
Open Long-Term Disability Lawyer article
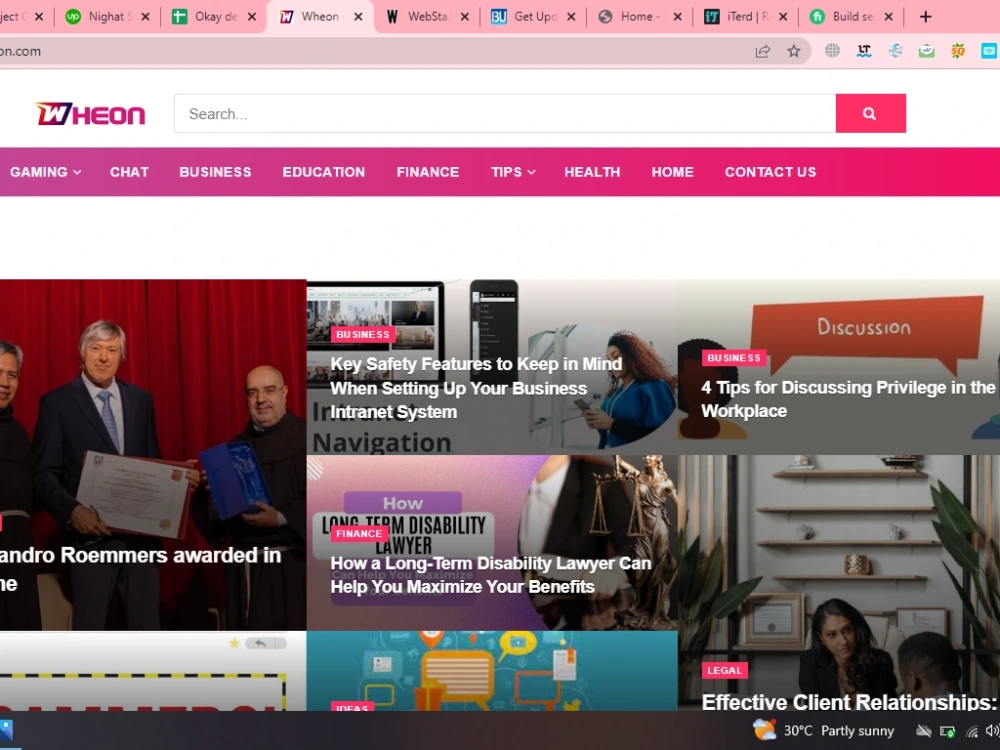pyautogui.click(x=490, y=575)
